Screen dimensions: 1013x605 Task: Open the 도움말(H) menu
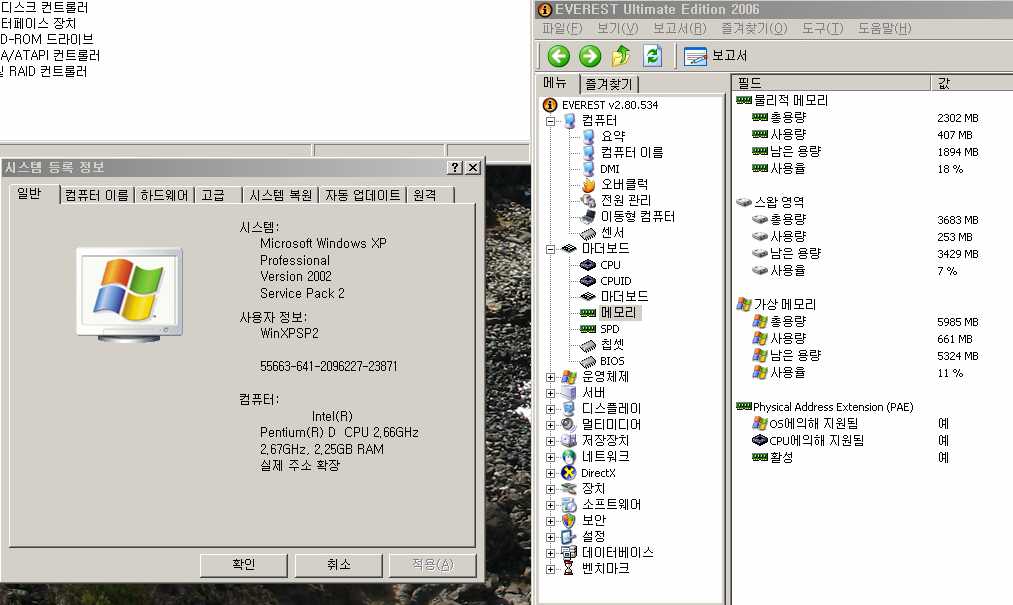884,28
